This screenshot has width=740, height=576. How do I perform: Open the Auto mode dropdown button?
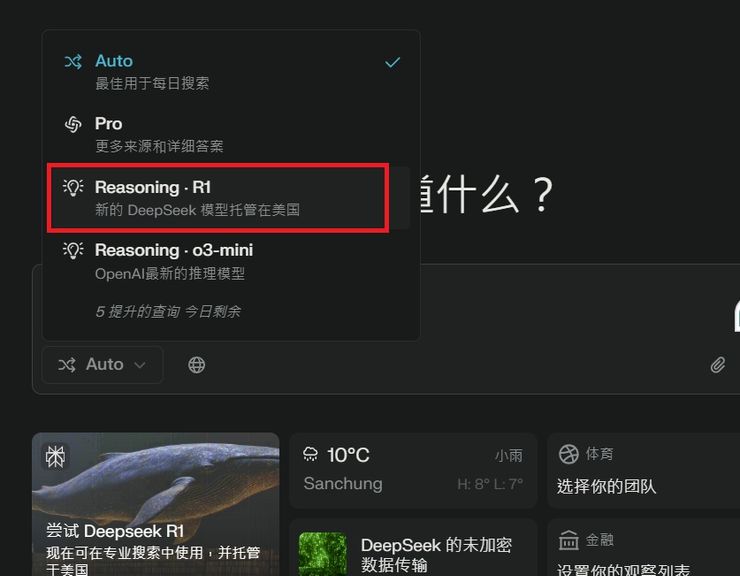pyautogui.click(x=102, y=365)
